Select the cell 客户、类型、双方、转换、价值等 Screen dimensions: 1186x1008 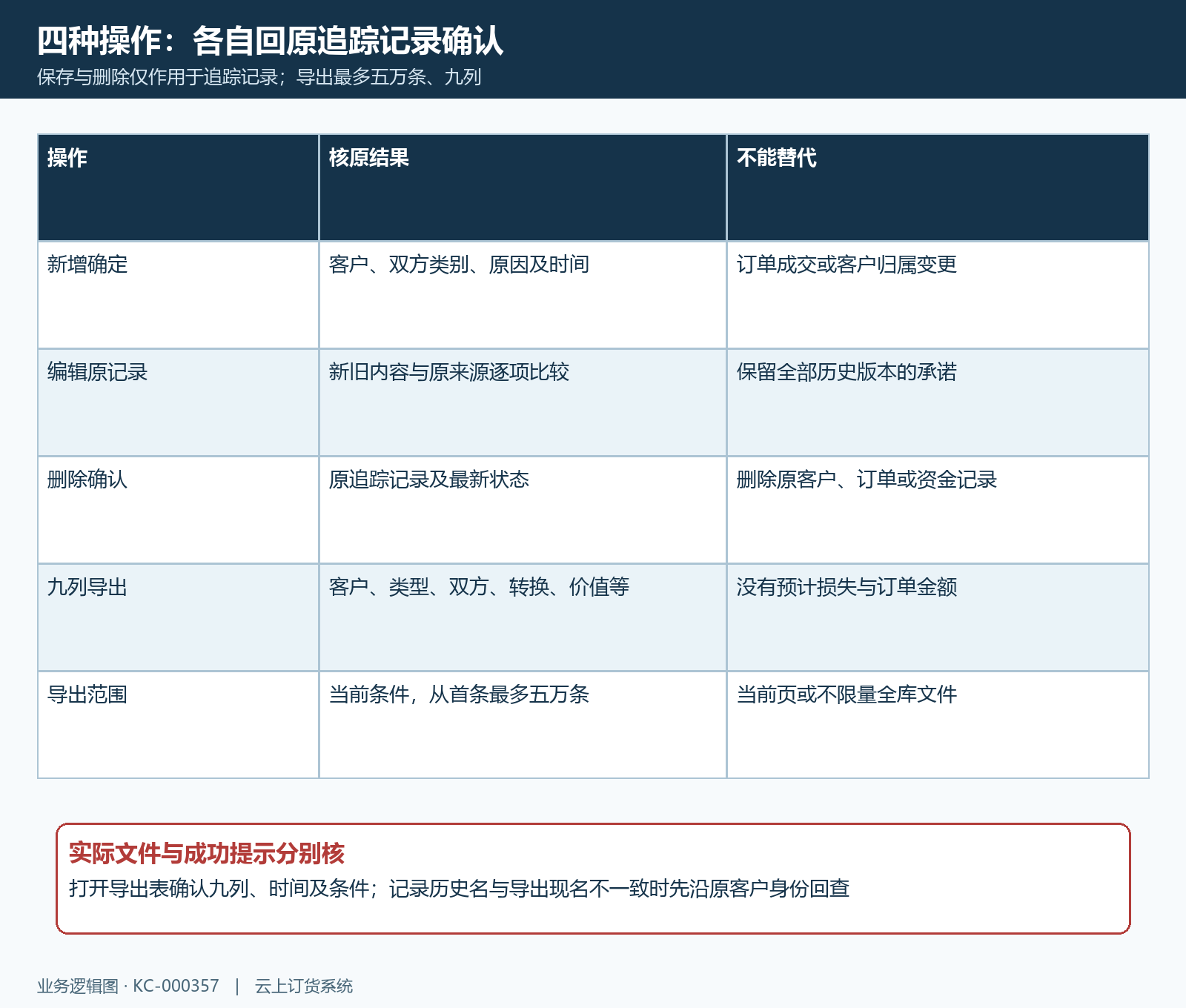pyautogui.click(x=523, y=617)
